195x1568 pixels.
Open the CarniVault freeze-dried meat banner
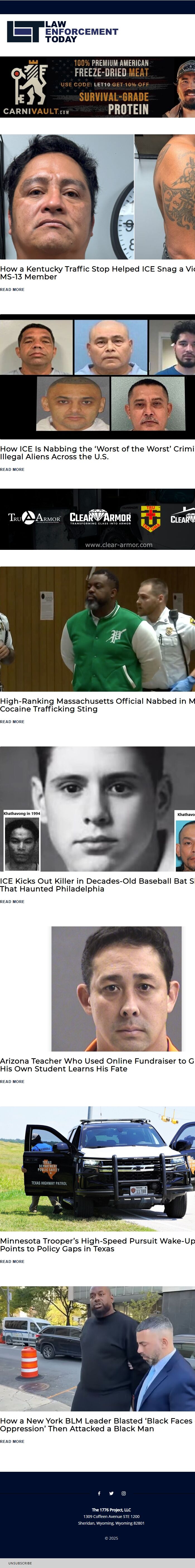coord(97,87)
